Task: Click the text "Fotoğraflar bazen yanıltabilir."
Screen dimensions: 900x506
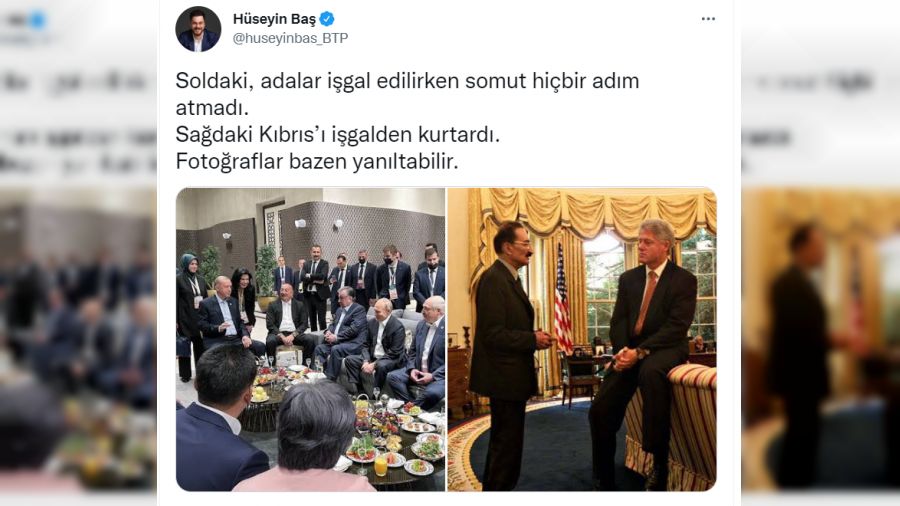Action: click(317, 161)
